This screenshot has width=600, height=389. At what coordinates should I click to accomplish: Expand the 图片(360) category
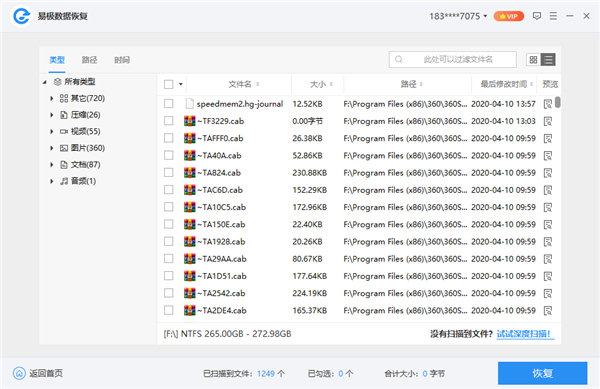click(52, 148)
